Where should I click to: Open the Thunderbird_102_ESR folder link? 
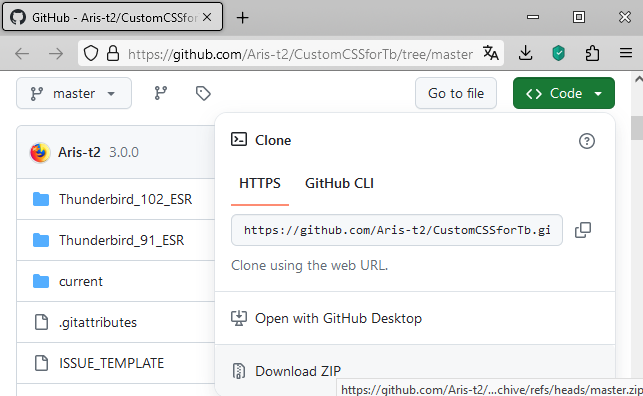pyautogui.click(x=125, y=199)
